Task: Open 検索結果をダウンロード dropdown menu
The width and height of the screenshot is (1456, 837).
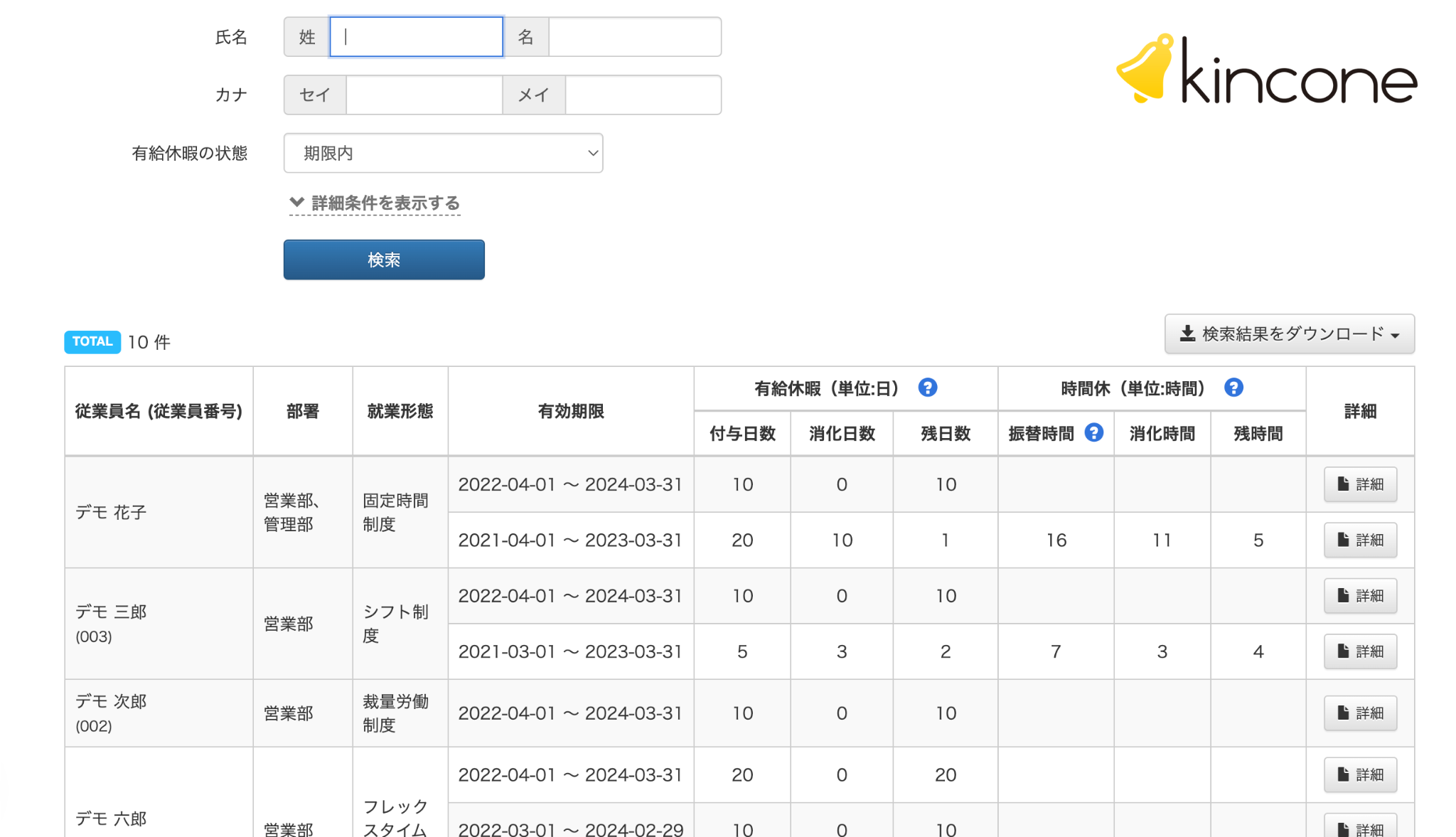Action: coord(1289,334)
